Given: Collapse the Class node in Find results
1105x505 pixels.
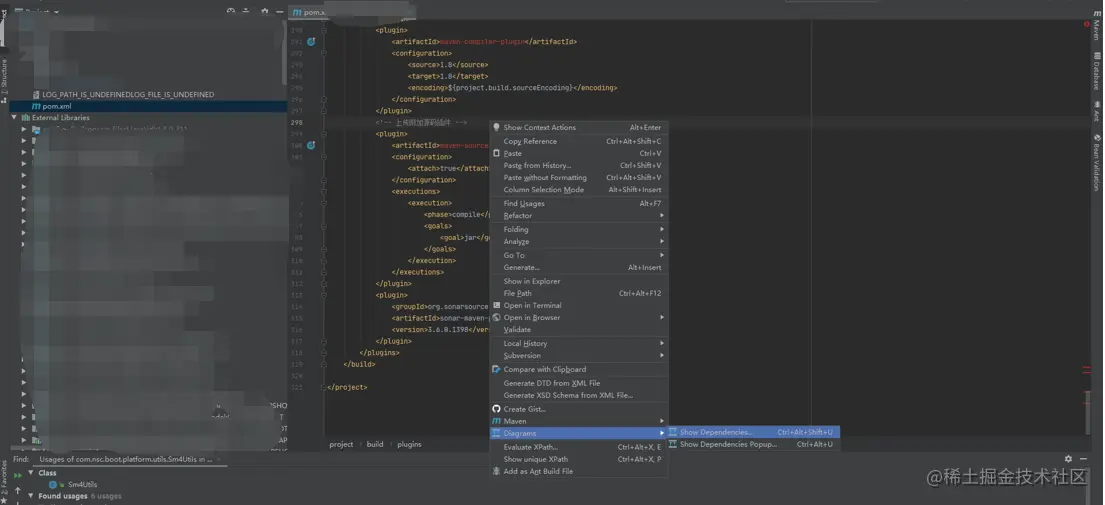Looking at the screenshot, I should pos(31,473).
